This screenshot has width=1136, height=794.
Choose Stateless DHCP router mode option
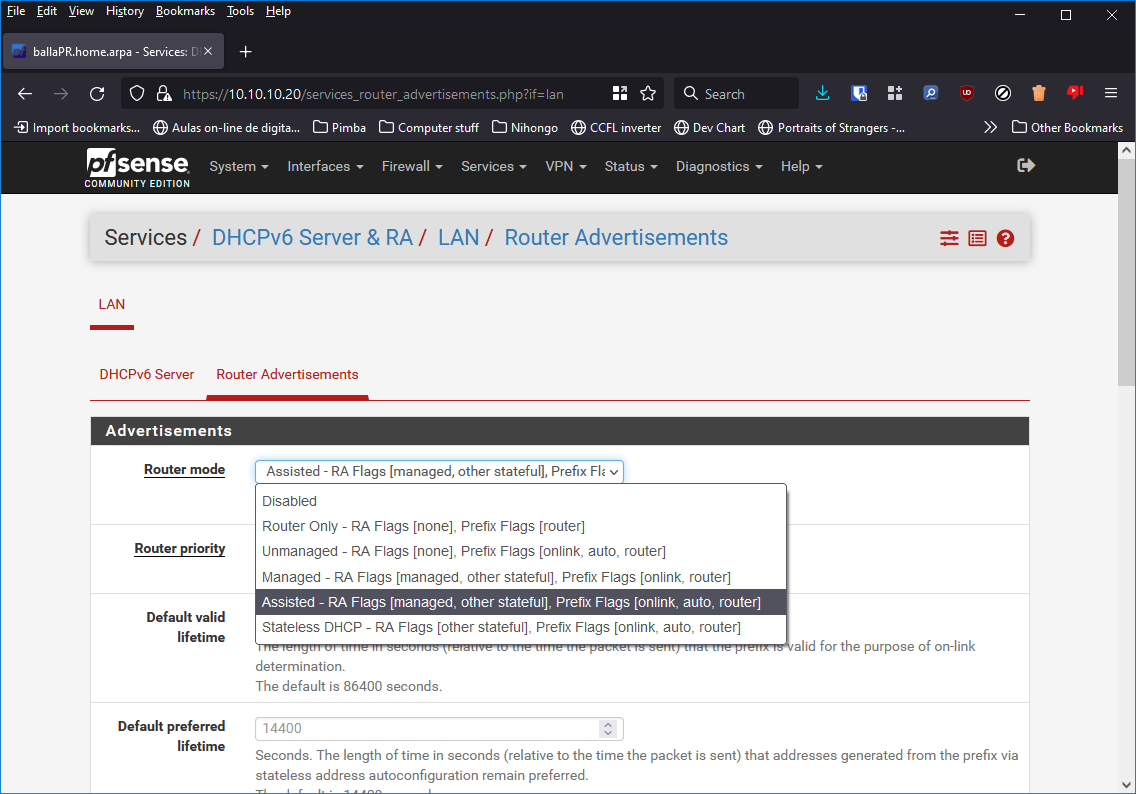click(x=501, y=627)
